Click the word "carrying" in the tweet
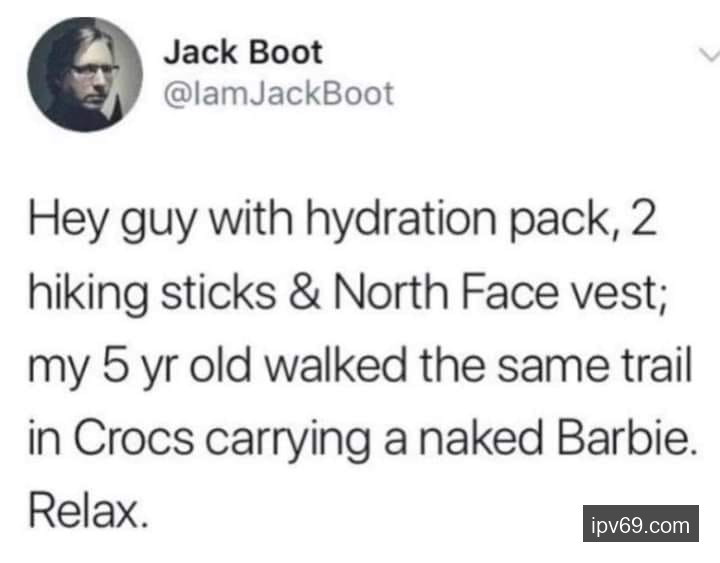This screenshot has height=563, width=720. click(287, 439)
